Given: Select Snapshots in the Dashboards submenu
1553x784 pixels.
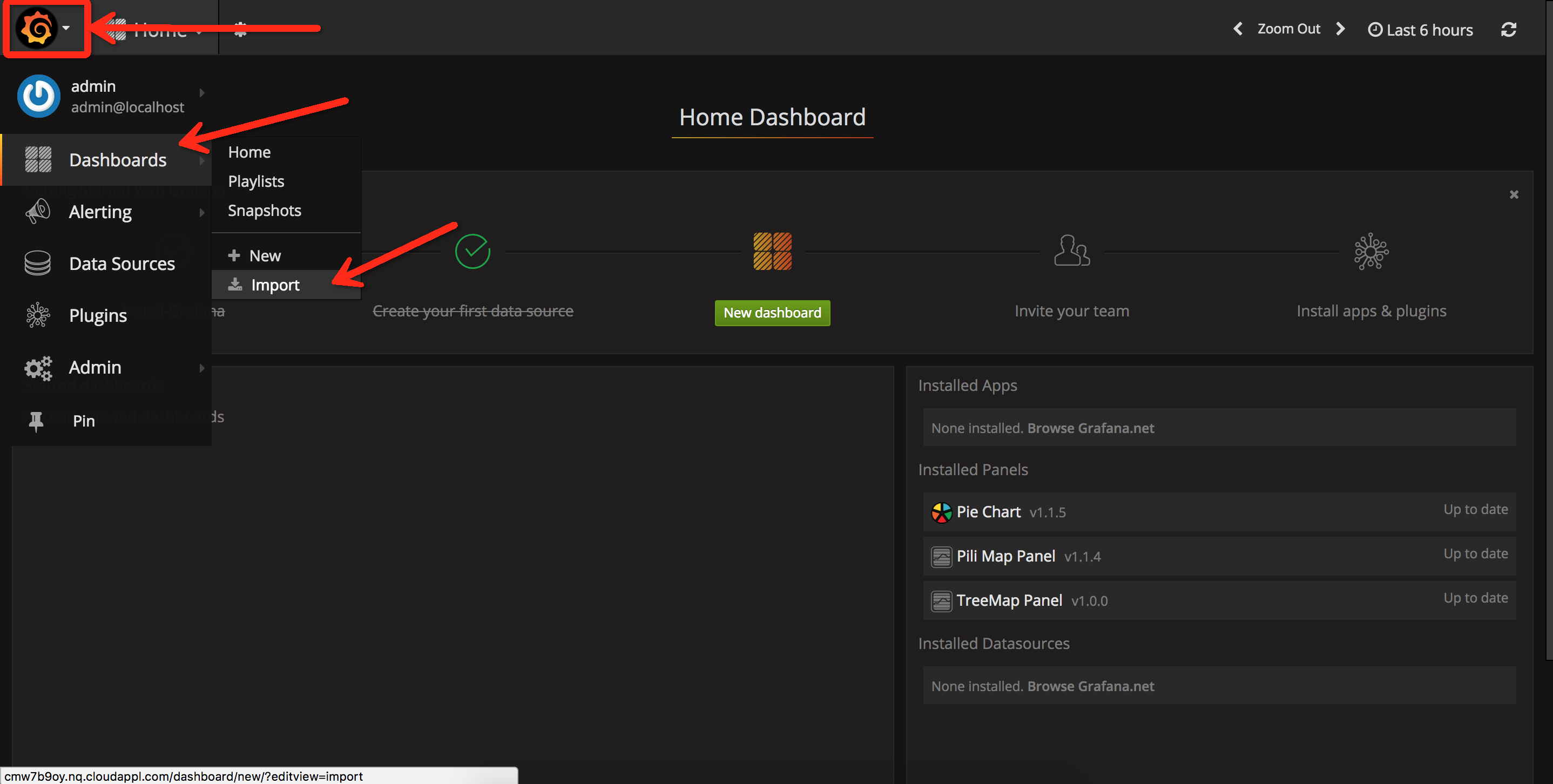Looking at the screenshot, I should [x=264, y=211].
